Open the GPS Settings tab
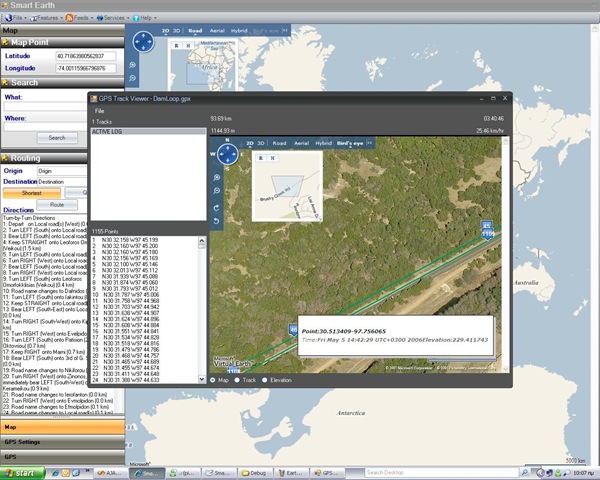The image size is (600, 480). click(x=62, y=442)
